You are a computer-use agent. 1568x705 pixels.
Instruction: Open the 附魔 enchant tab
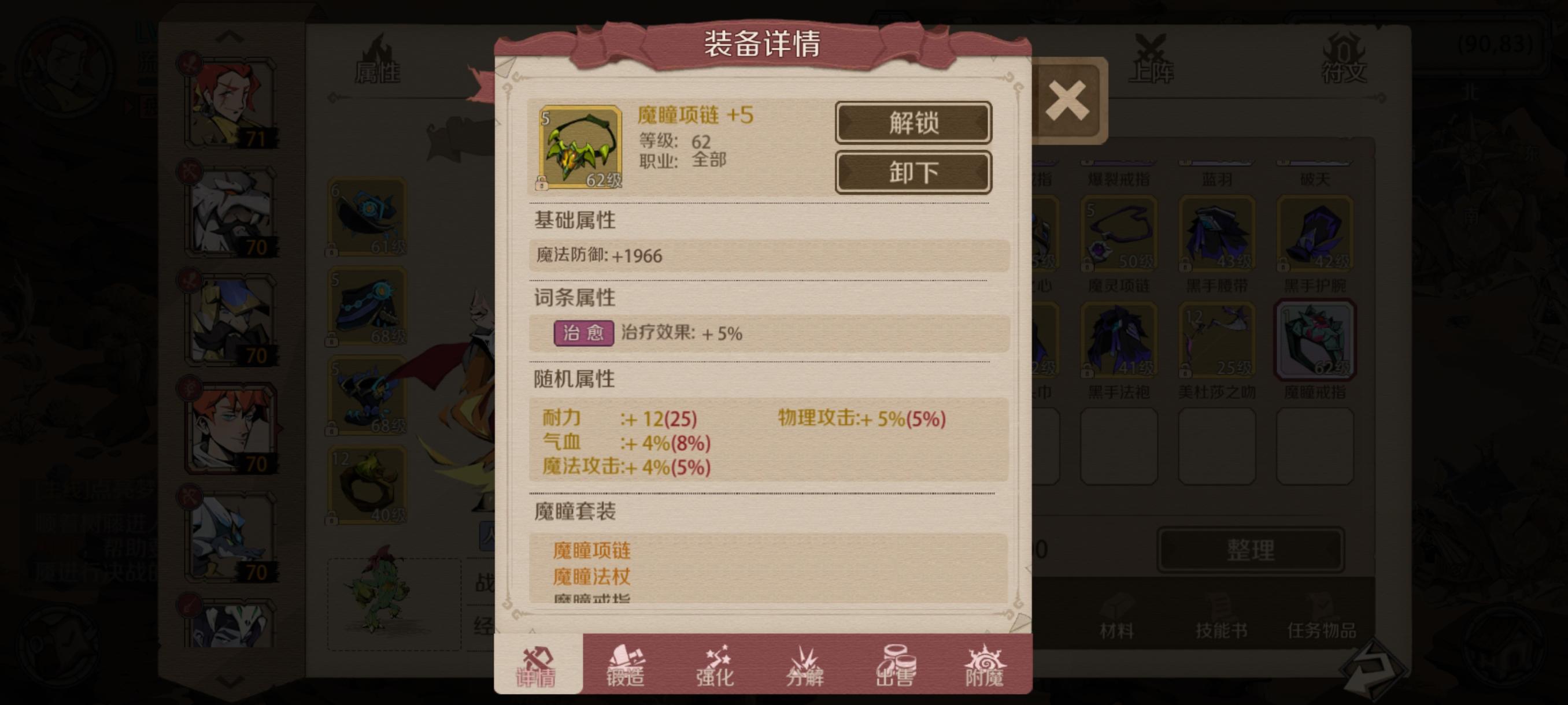[x=984, y=665]
